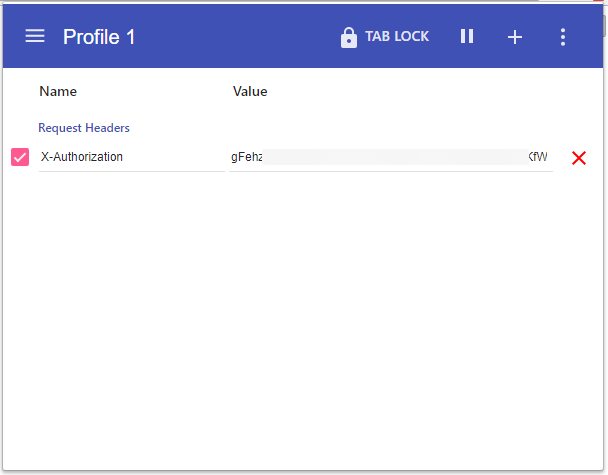Image resolution: width=608 pixels, height=475 pixels.
Task: Open the hamburger navigation menu
Action: coord(35,36)
